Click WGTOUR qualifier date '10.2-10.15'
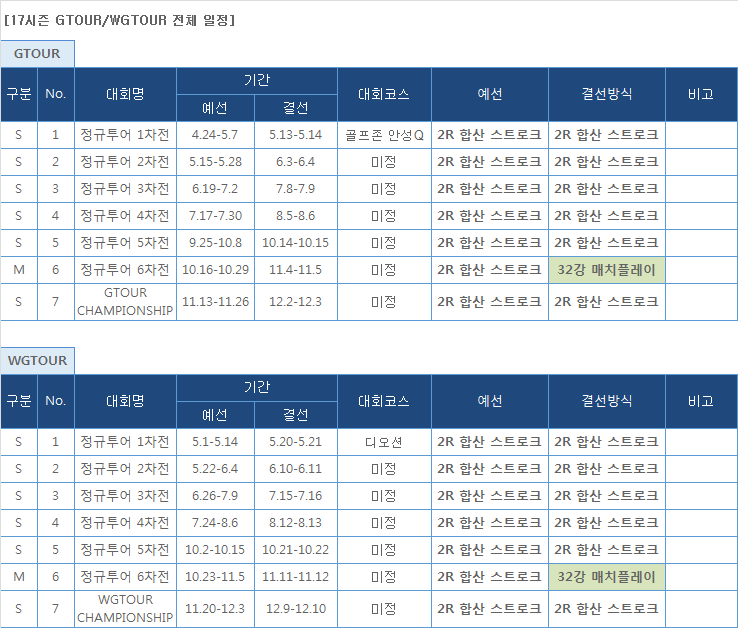 point(215,550)
